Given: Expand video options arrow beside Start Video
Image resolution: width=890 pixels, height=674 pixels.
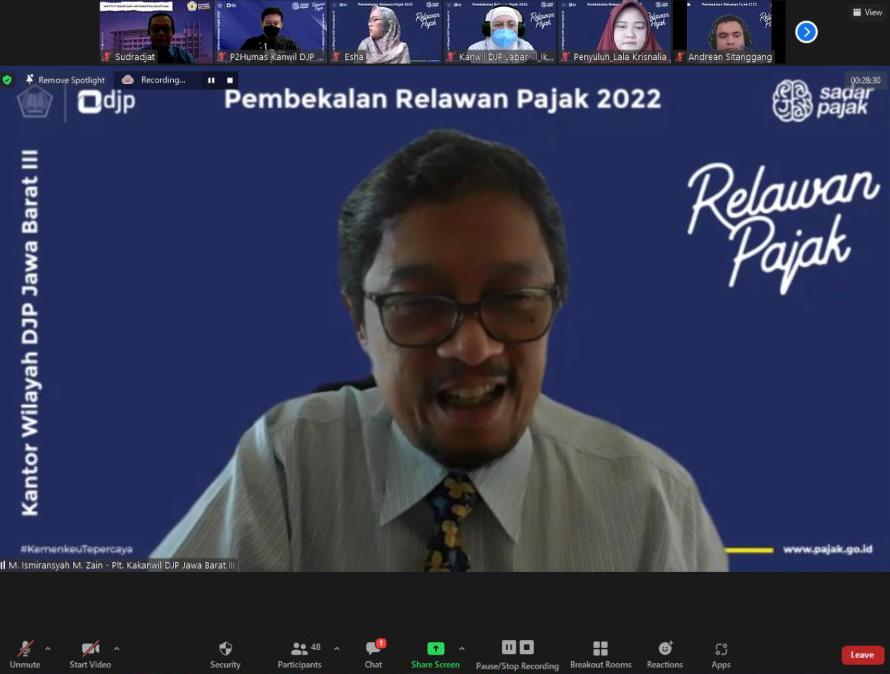Looking at the screenshot, I should [x=117, y=648].
